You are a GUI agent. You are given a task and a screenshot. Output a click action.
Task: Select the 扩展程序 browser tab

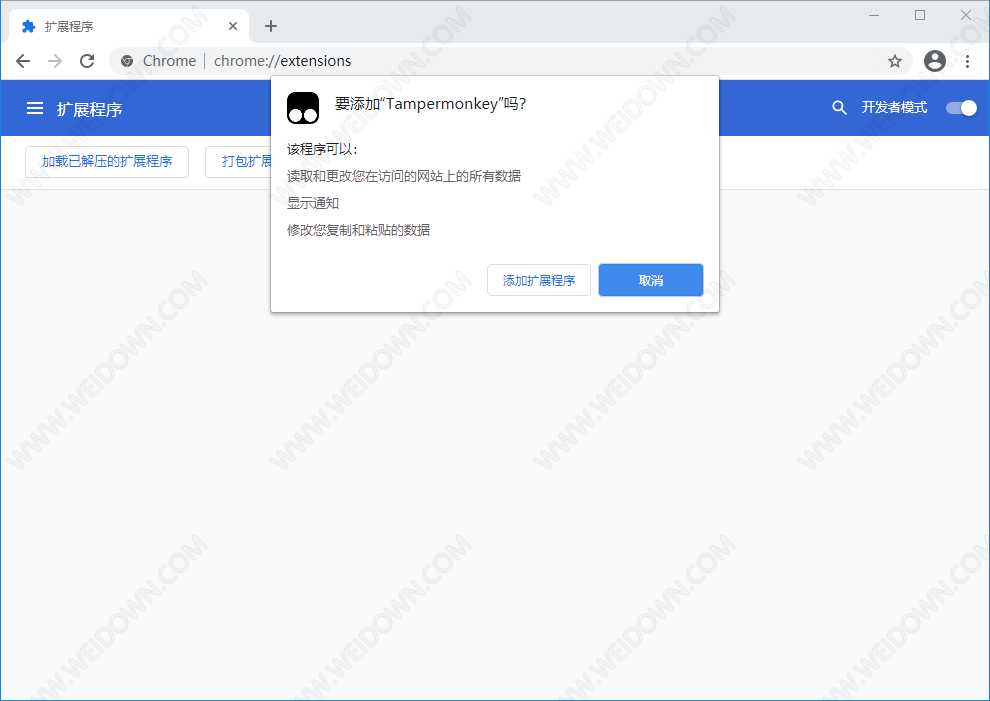coord(120,26)
